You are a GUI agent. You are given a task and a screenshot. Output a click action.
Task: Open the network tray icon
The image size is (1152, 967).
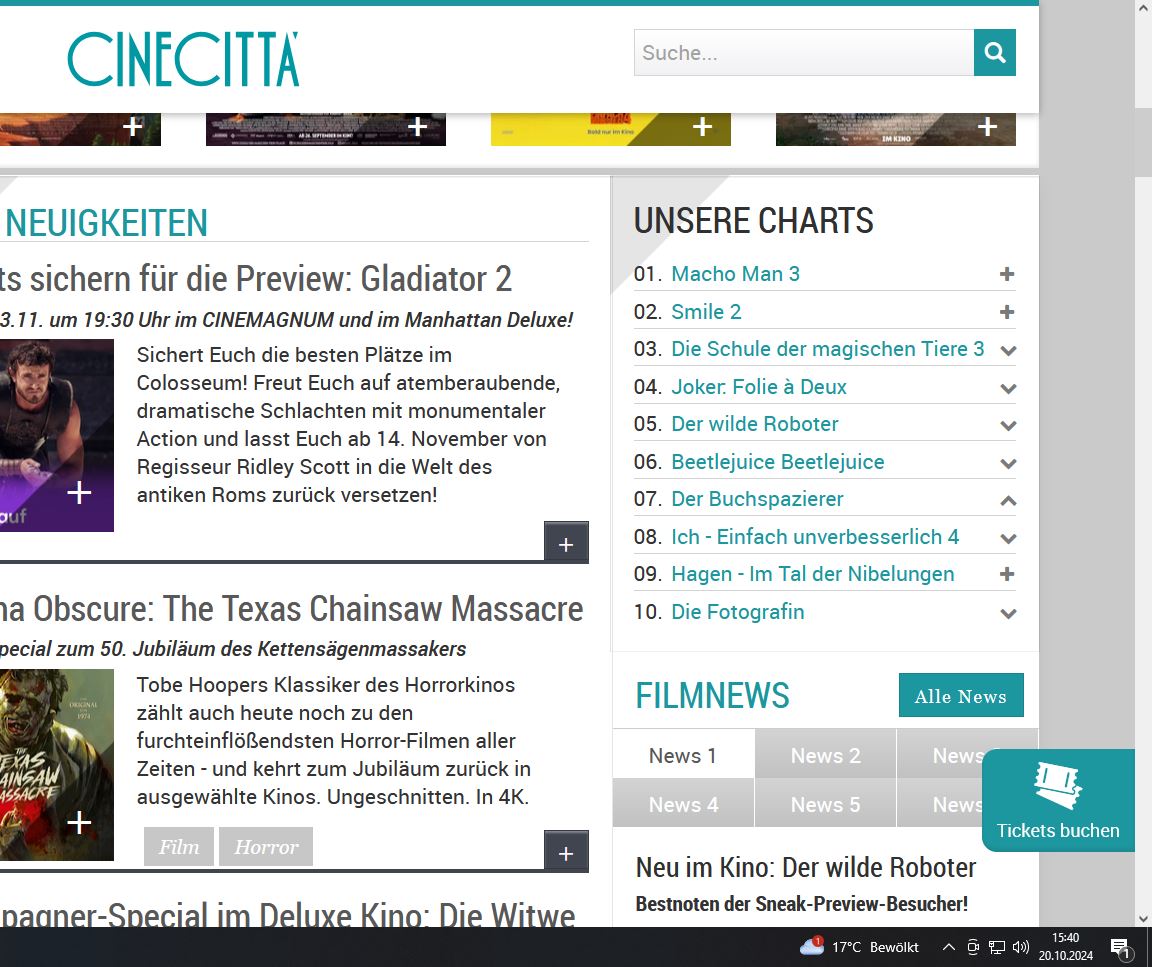pos(996,946)
